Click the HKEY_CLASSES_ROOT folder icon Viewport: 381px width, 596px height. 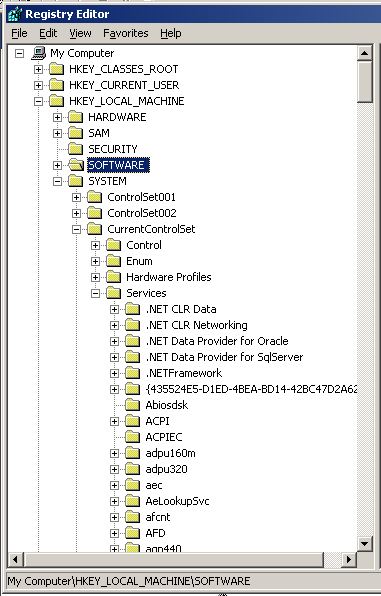(57, 69)
